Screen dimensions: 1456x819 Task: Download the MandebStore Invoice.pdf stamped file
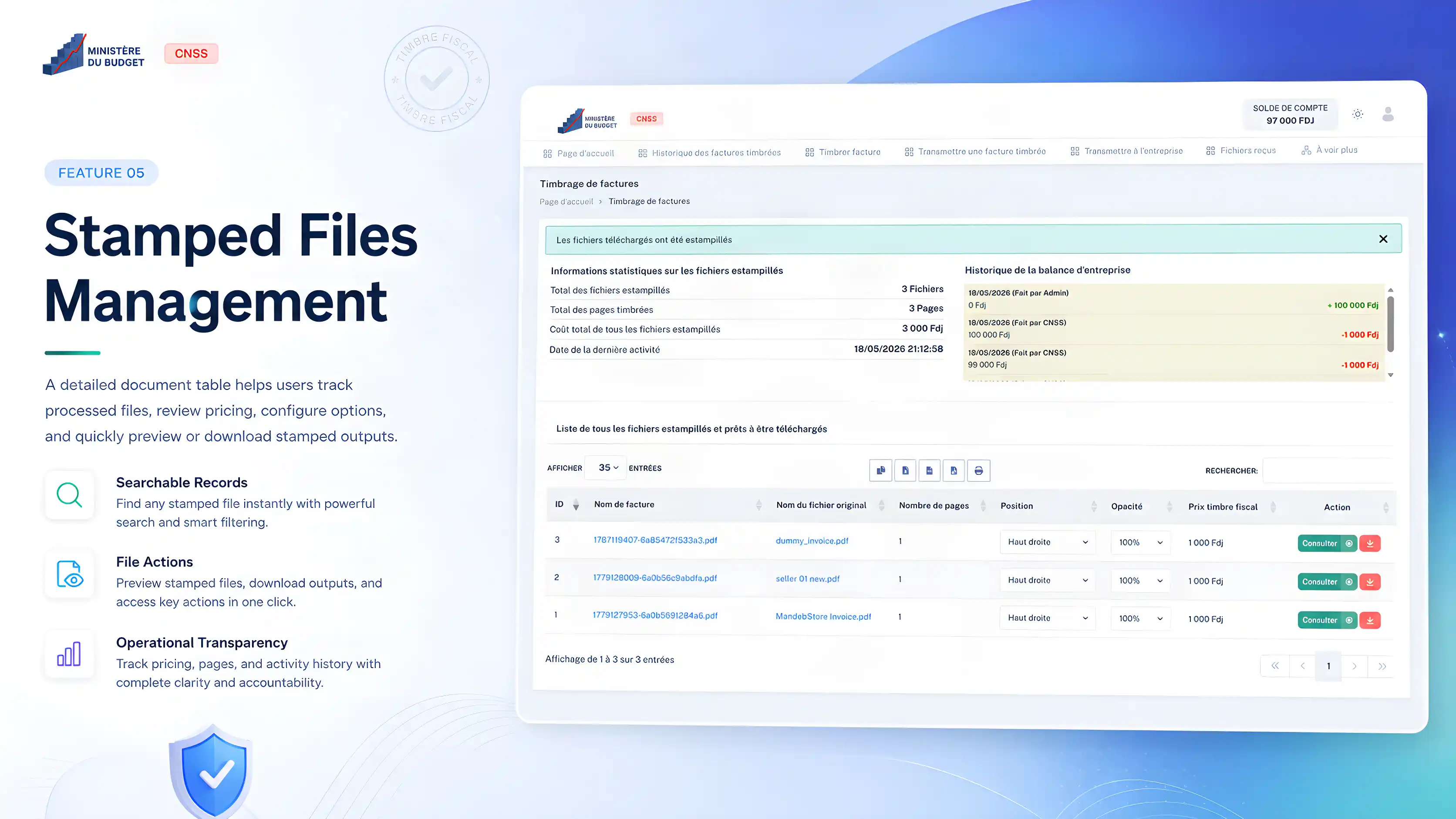(x=1370, y=620)
